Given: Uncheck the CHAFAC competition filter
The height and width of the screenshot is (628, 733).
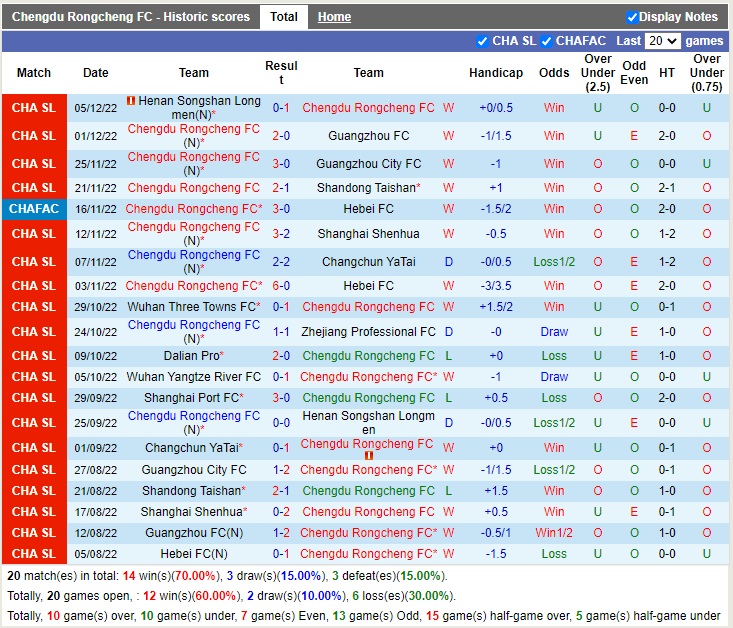Looking at the screenshot, I should click(x=548, y=41).
